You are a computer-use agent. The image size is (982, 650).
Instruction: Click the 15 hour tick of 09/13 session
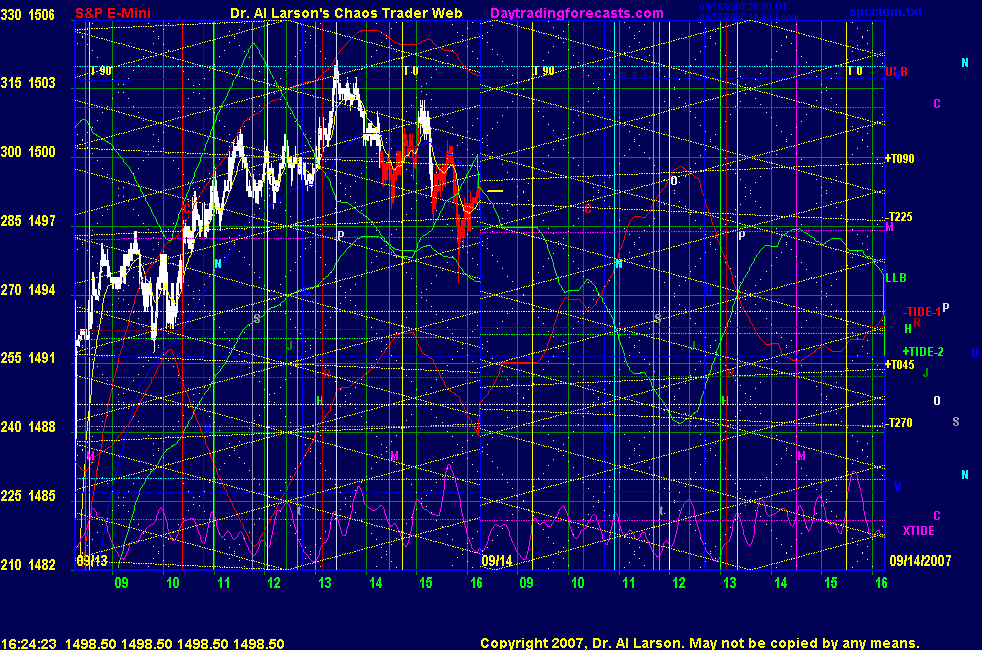tap(426, 583)
